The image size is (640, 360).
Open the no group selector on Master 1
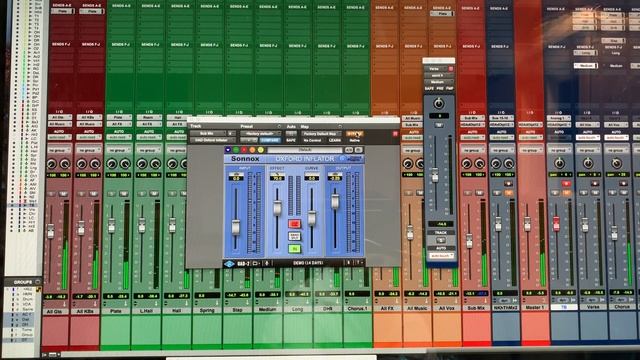[530, 150]
